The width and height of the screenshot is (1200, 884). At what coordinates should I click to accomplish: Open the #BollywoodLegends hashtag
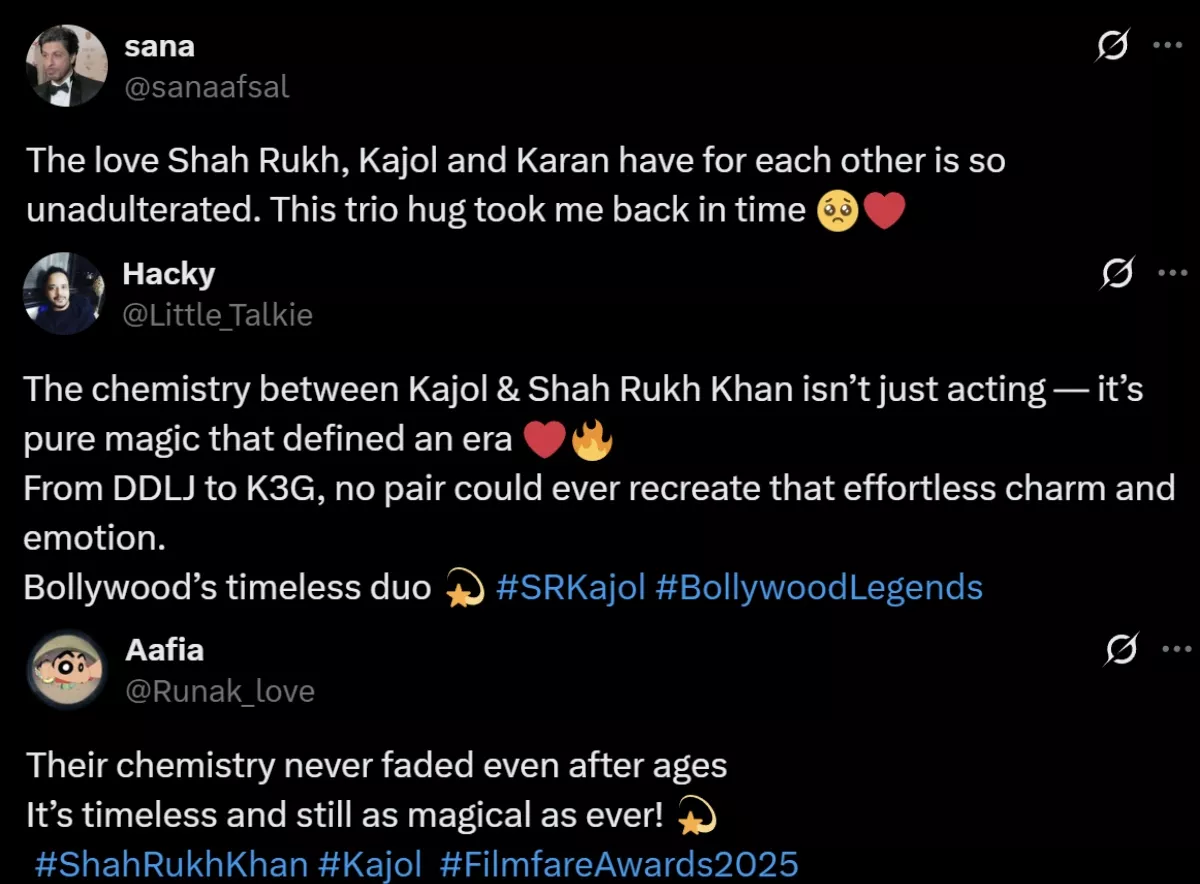[819, 587]
